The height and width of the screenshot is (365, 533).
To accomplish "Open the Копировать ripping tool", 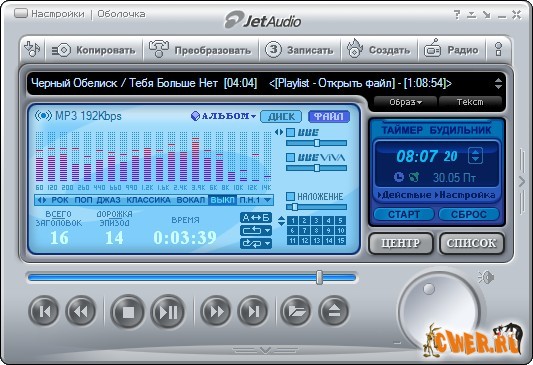I will click(x=94, y=50).
